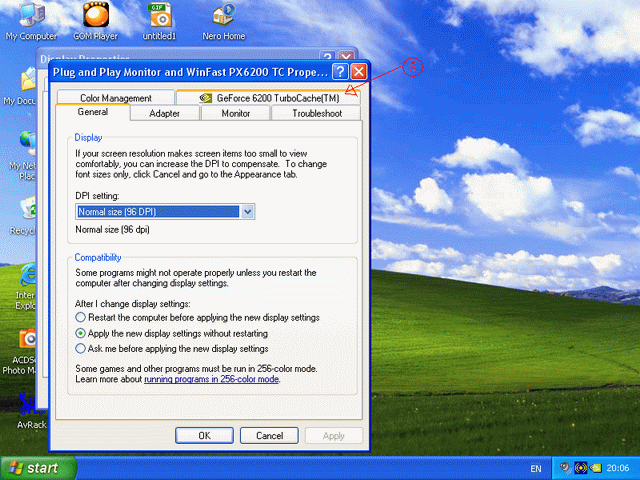Click the 'Compatibility' group heading
The height and width of the screenshot is (480, 640).
(98, 258)
